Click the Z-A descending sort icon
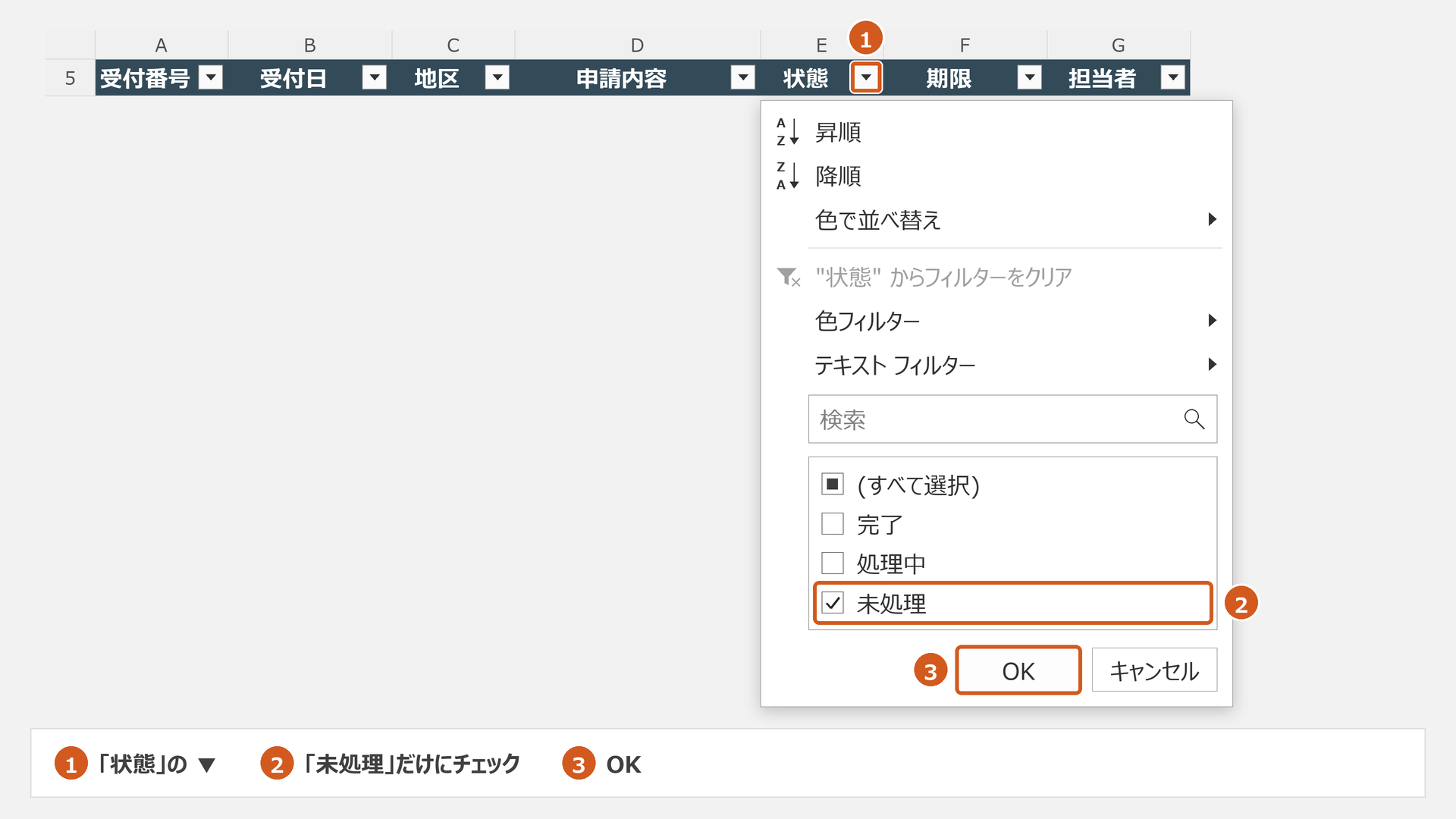This screenshot has height=819, width=1456. point(788,176)
